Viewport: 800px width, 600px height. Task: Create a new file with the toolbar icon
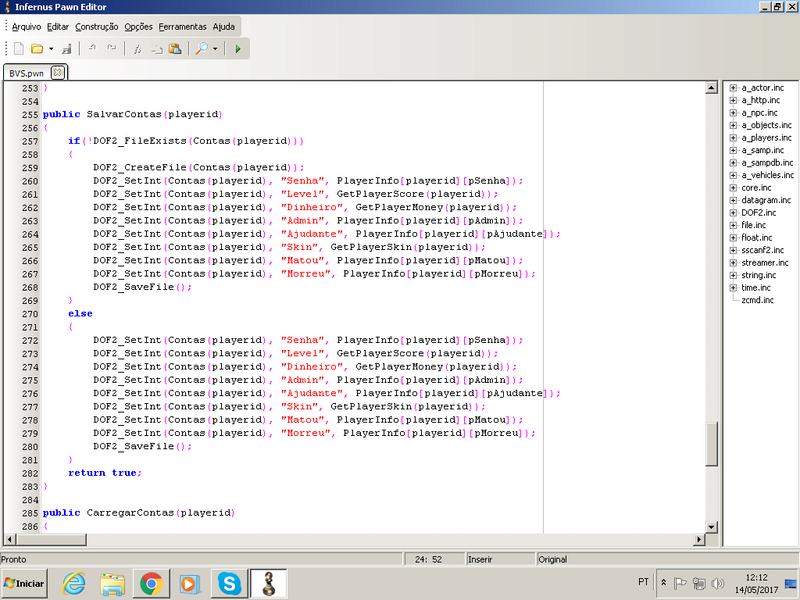point(19,49)
